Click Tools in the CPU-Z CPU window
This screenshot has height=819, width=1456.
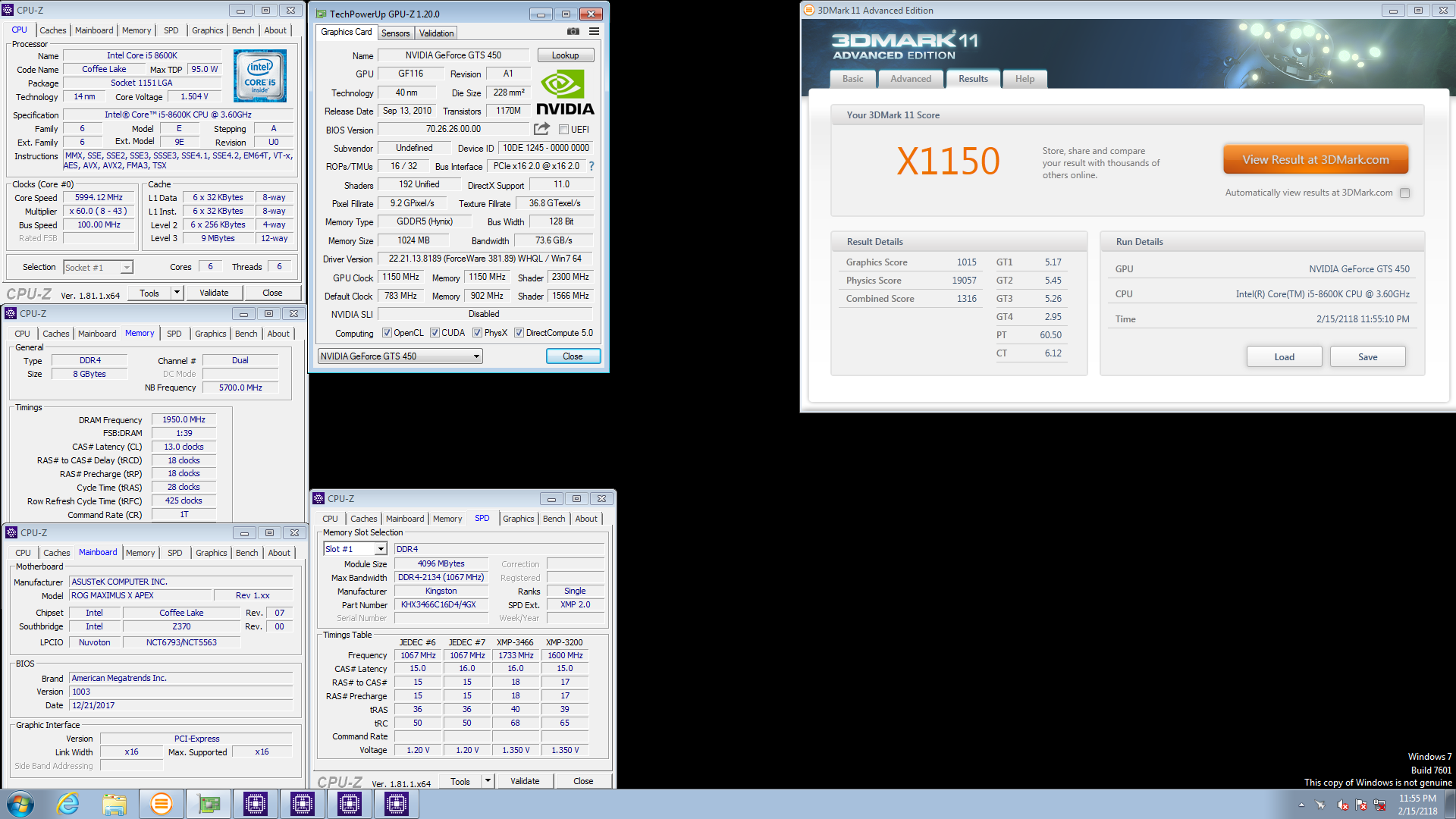pyautogui.click(x=149, y=293)
